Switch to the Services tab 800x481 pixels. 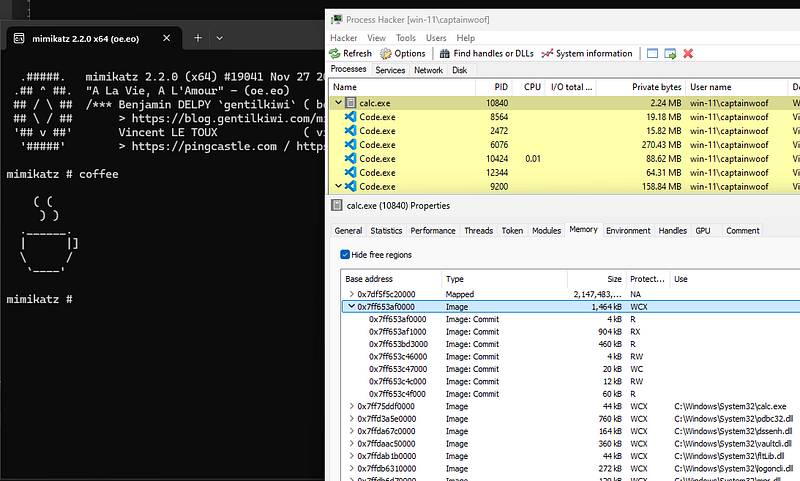(390, 70)
